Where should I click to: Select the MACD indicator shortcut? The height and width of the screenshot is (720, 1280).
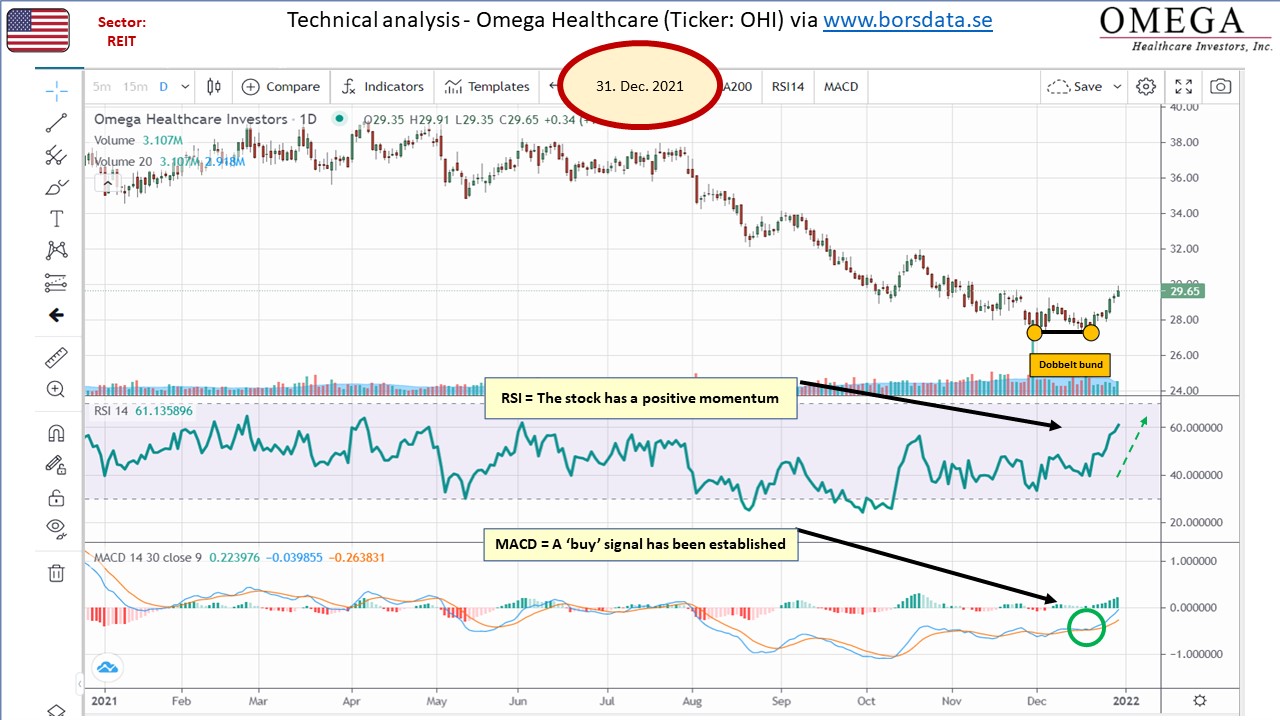point(841,87)
